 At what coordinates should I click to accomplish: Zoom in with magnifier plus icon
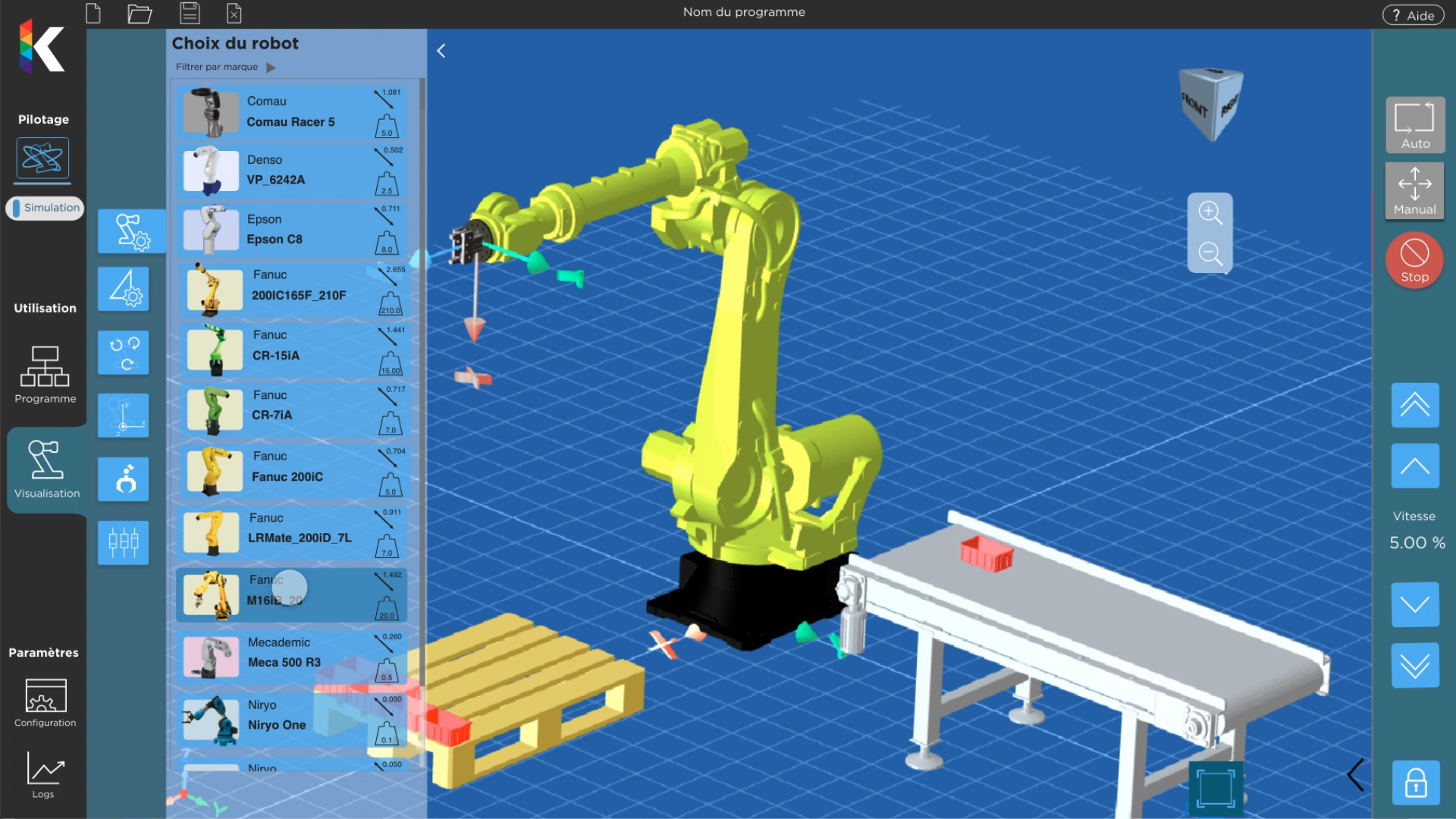click(x=1210, y=213)
